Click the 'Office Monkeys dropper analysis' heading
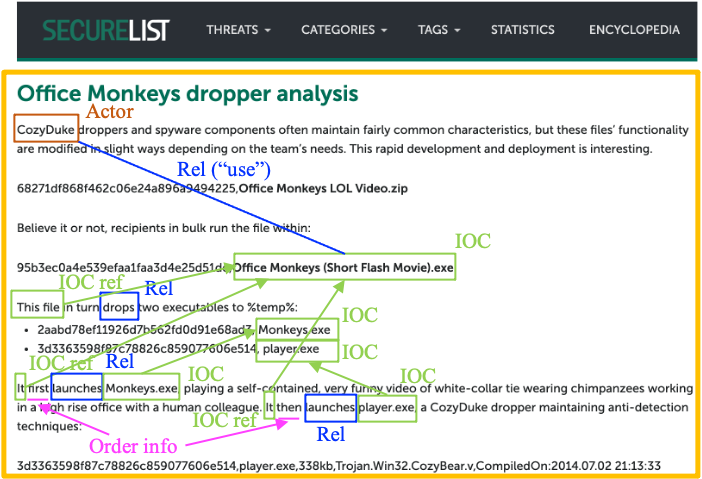Screen dimensions: 702x479 click(x=188, y=94)
